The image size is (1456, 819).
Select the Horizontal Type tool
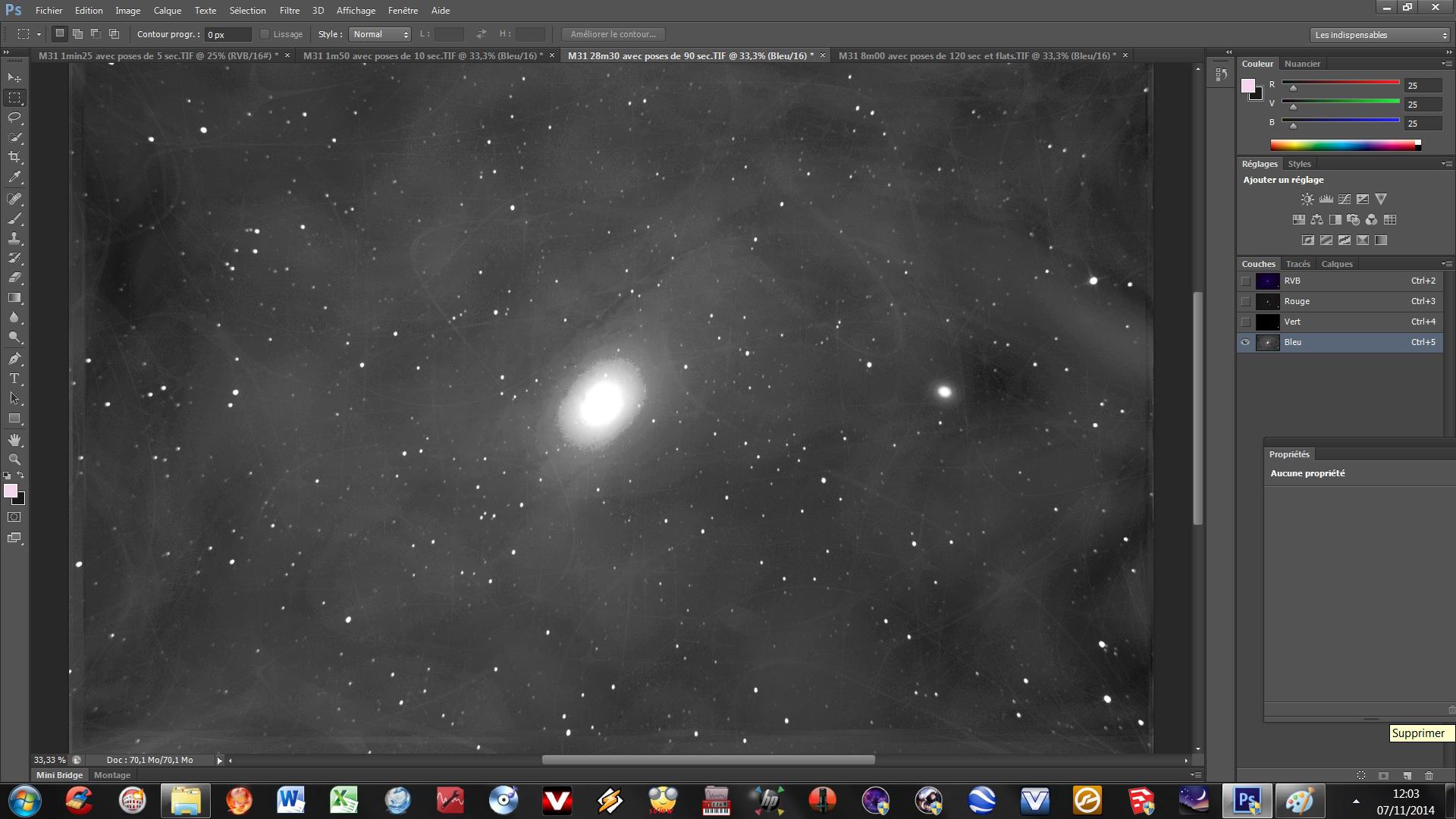pos(14,378)
